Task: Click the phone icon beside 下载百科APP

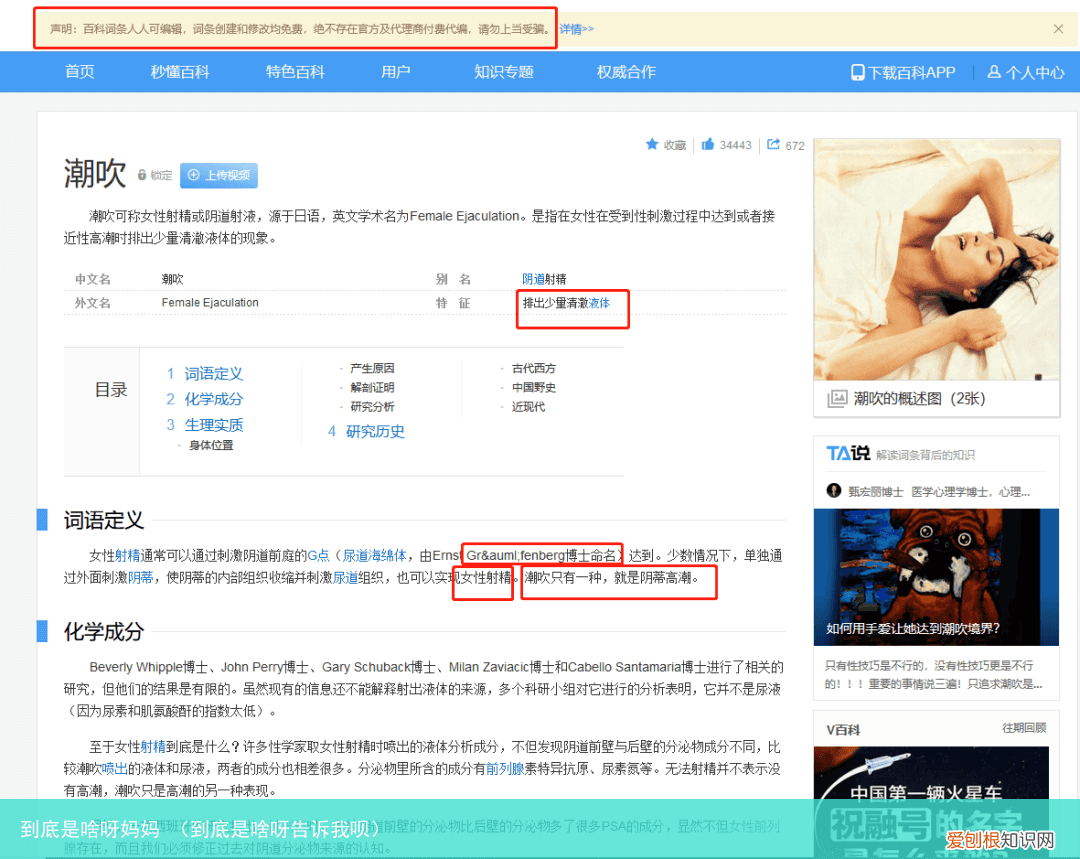Action: coord(858,72)
